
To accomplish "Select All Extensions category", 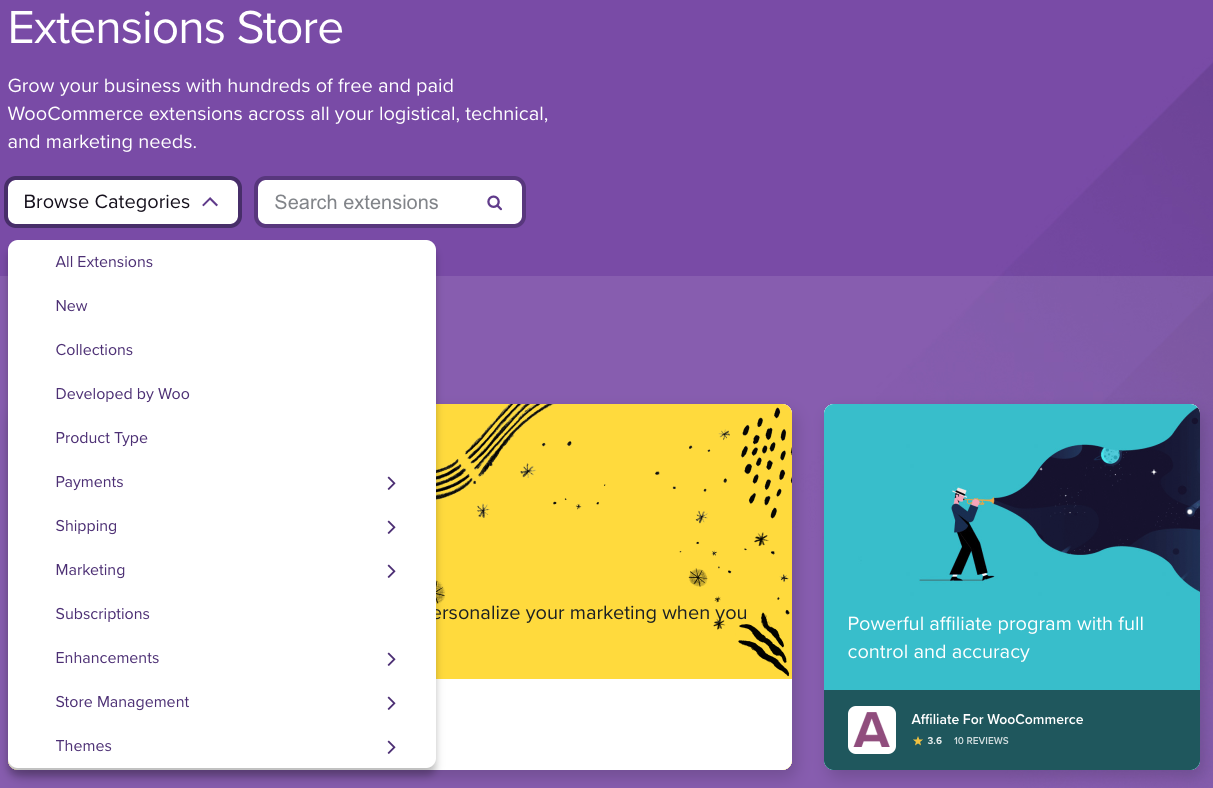I will click(104, 262).
